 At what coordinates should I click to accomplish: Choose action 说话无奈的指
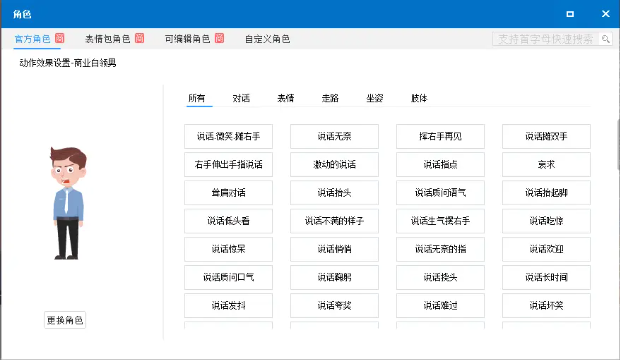pyautogui.click(x=440, y=249)
